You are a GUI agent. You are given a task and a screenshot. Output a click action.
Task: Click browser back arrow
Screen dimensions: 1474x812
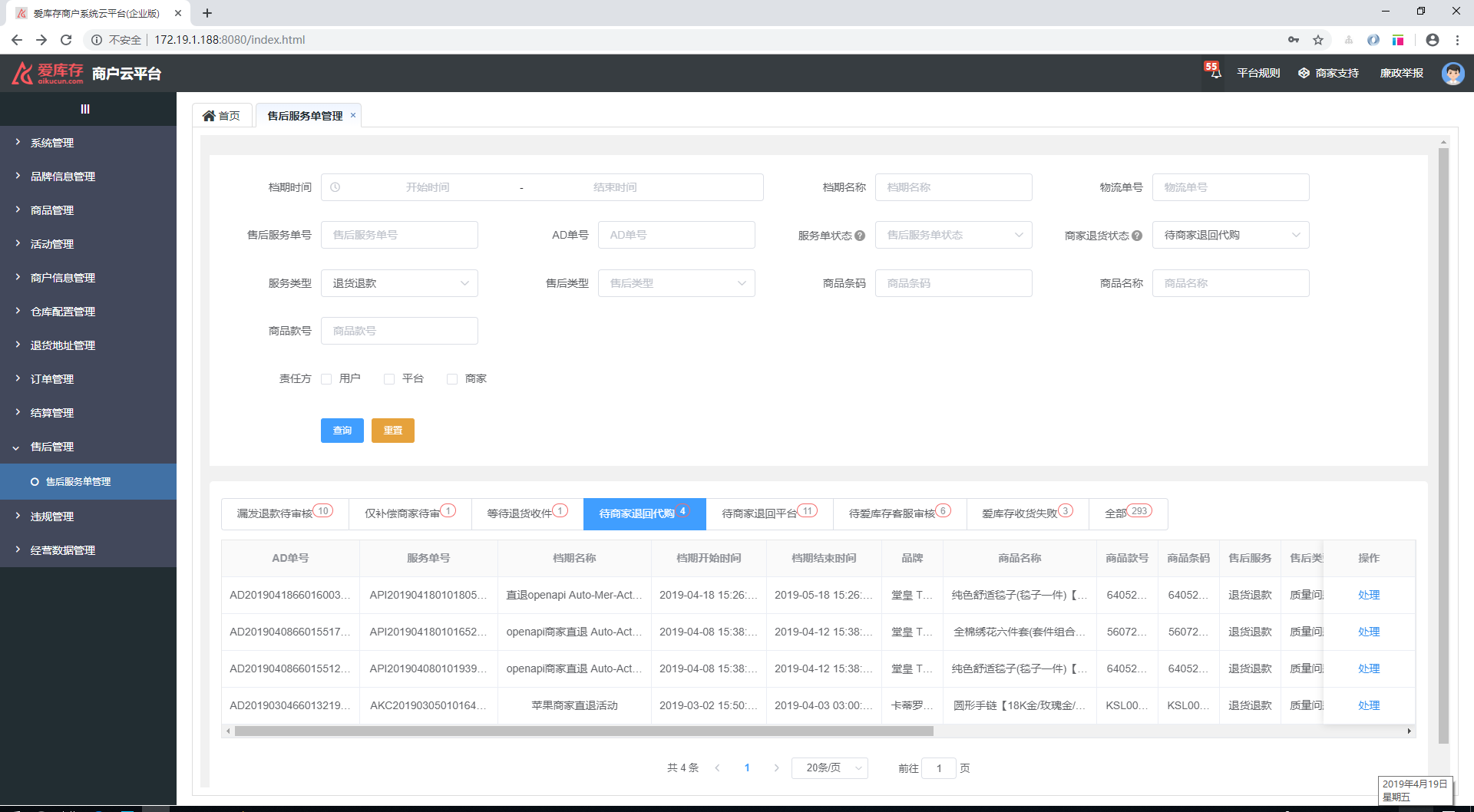pos(17,40)
